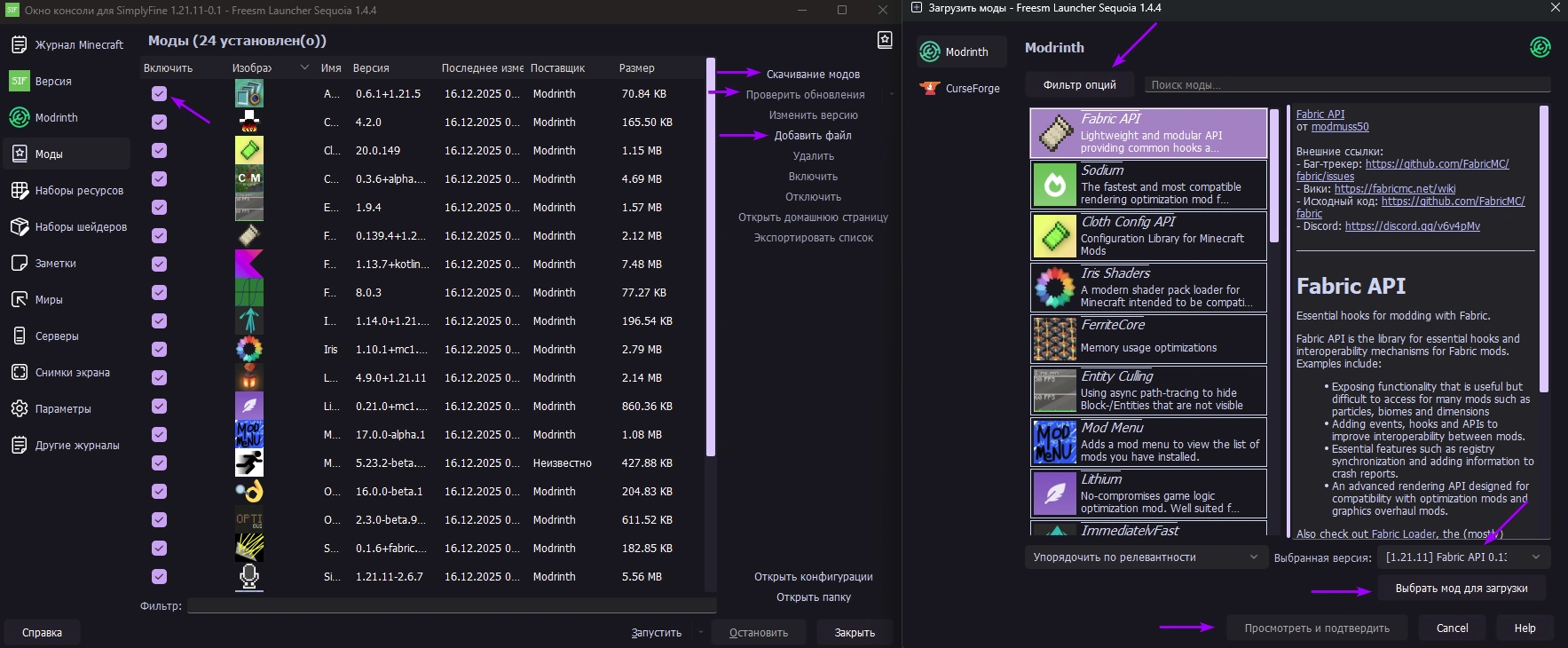This screenshot has height=648, width=1568.
Task: Expand the Проверить обновления dropdown arrow
Action: (x=886, y=95)
